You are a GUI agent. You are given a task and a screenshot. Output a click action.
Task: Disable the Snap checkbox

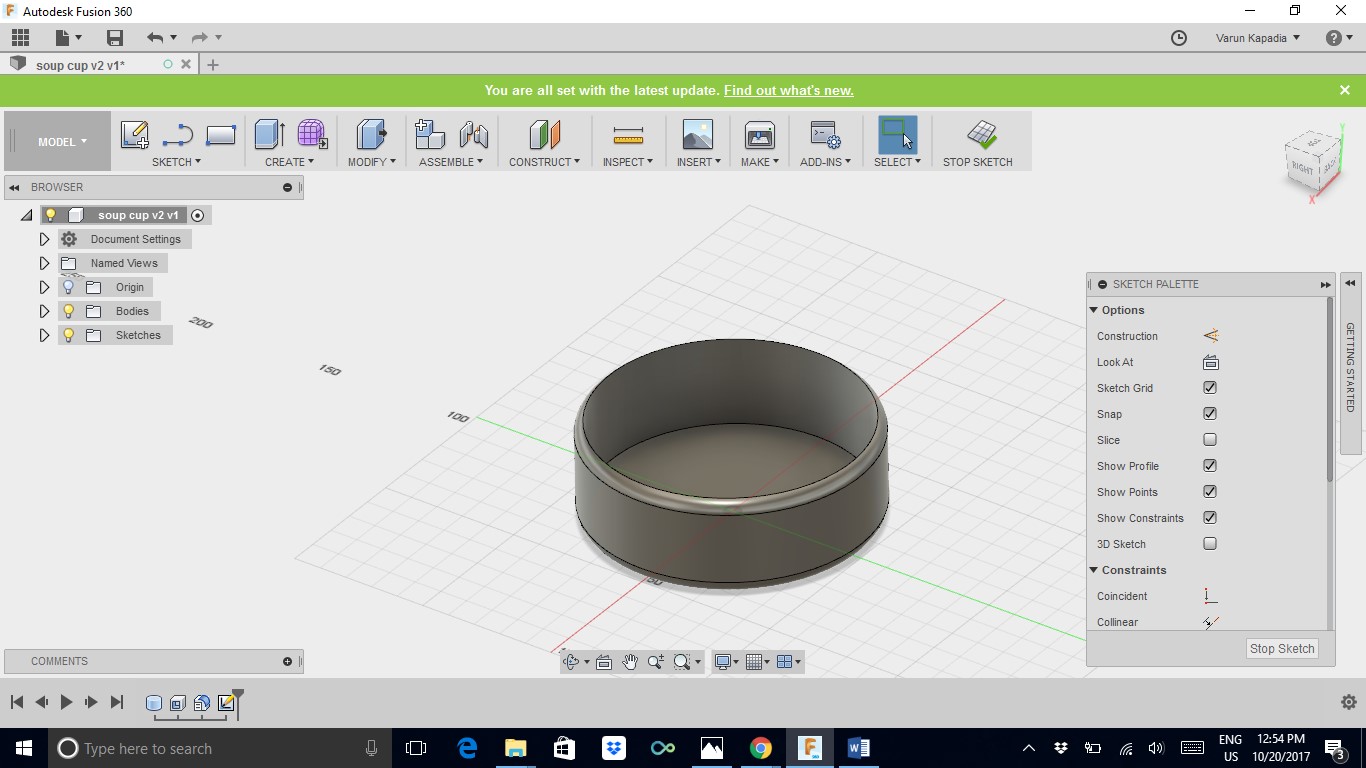click(1210, 414)
